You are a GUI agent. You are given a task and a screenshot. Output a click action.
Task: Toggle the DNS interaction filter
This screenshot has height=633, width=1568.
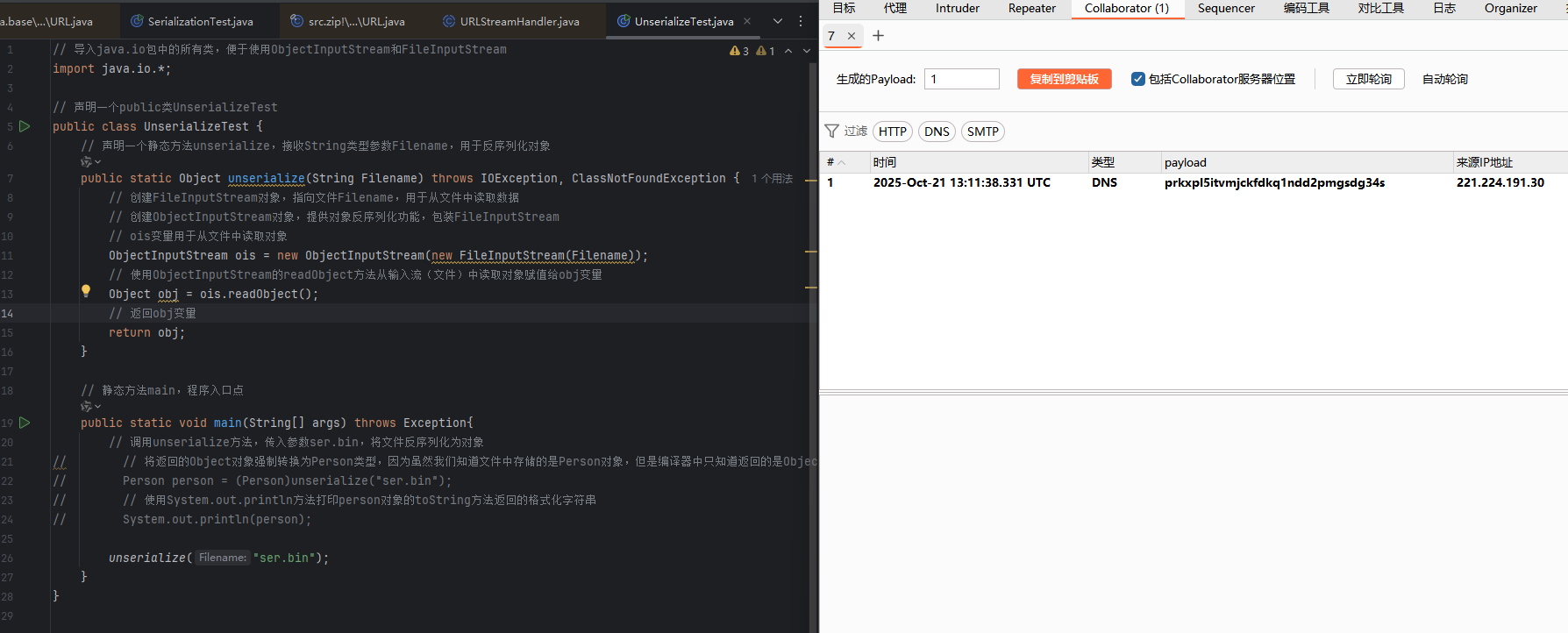(937, 132)
